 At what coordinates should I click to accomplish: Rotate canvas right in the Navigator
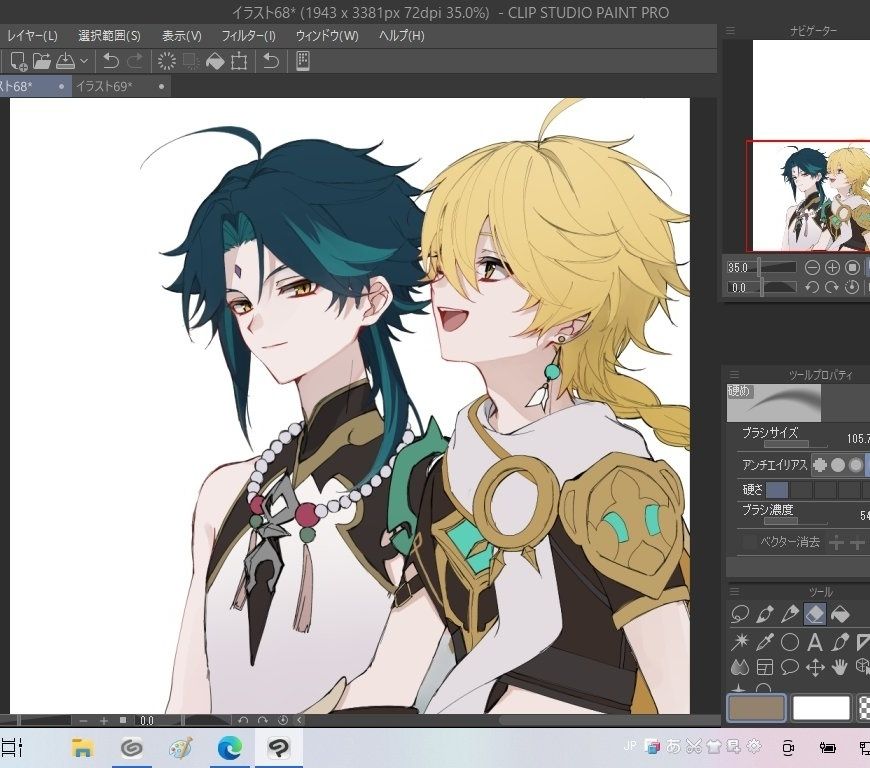point(832,287)
